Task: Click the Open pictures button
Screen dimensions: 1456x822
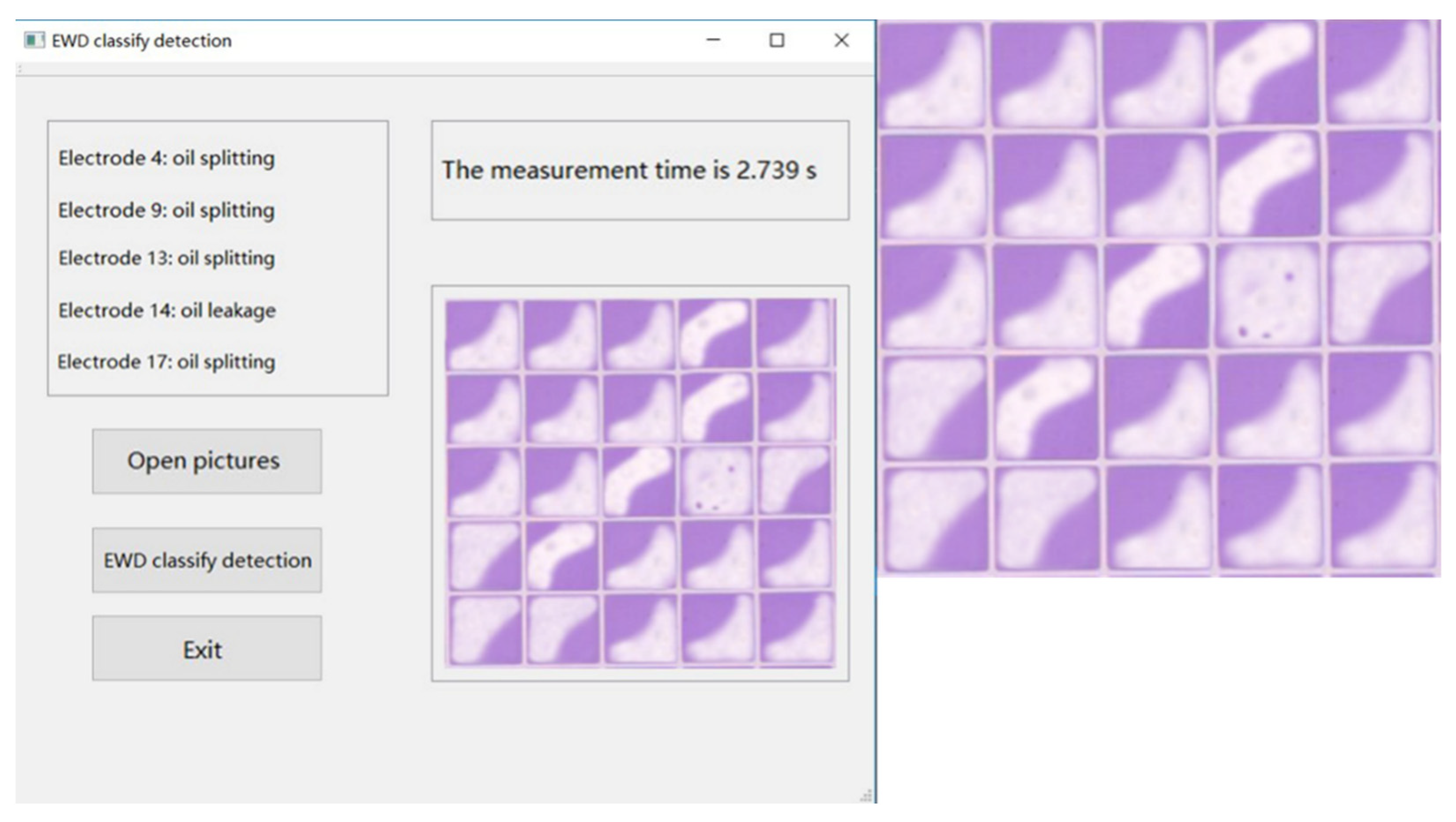Action: pyautogui.click(x=207, y=461)
